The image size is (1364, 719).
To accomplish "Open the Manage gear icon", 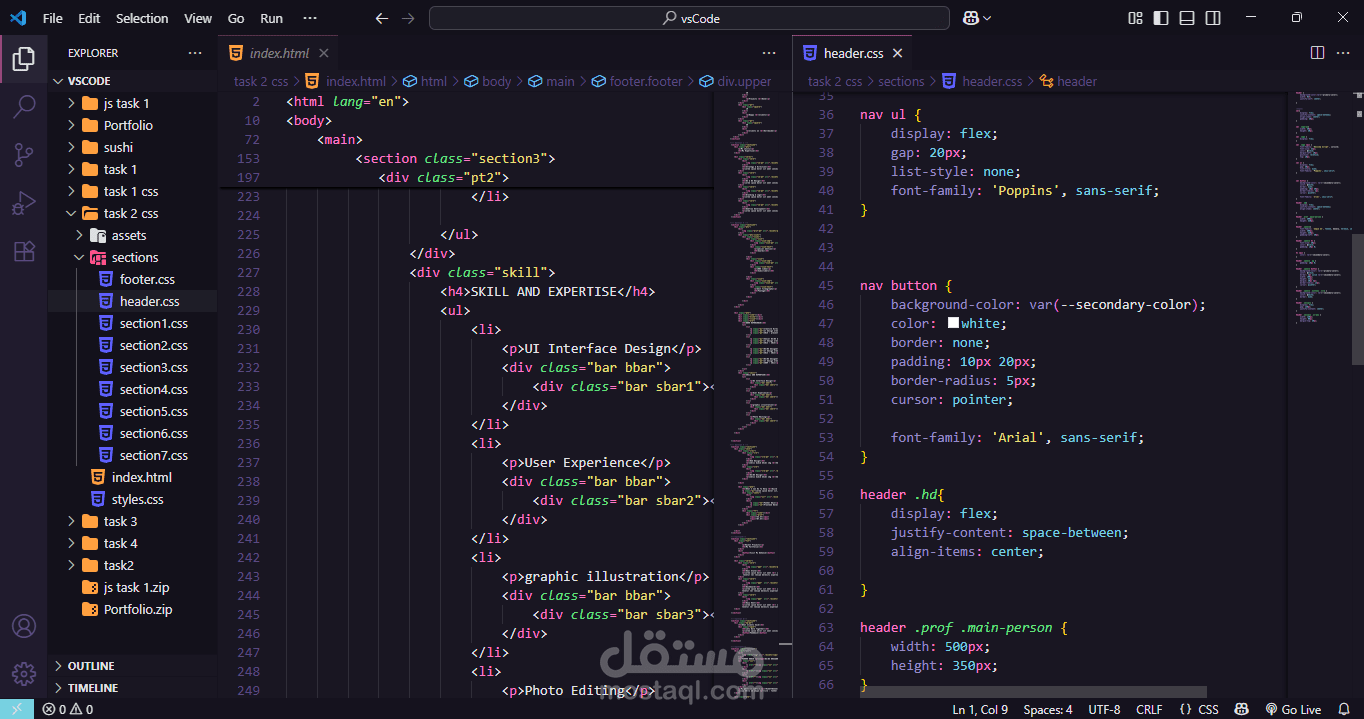I will 24,674.
